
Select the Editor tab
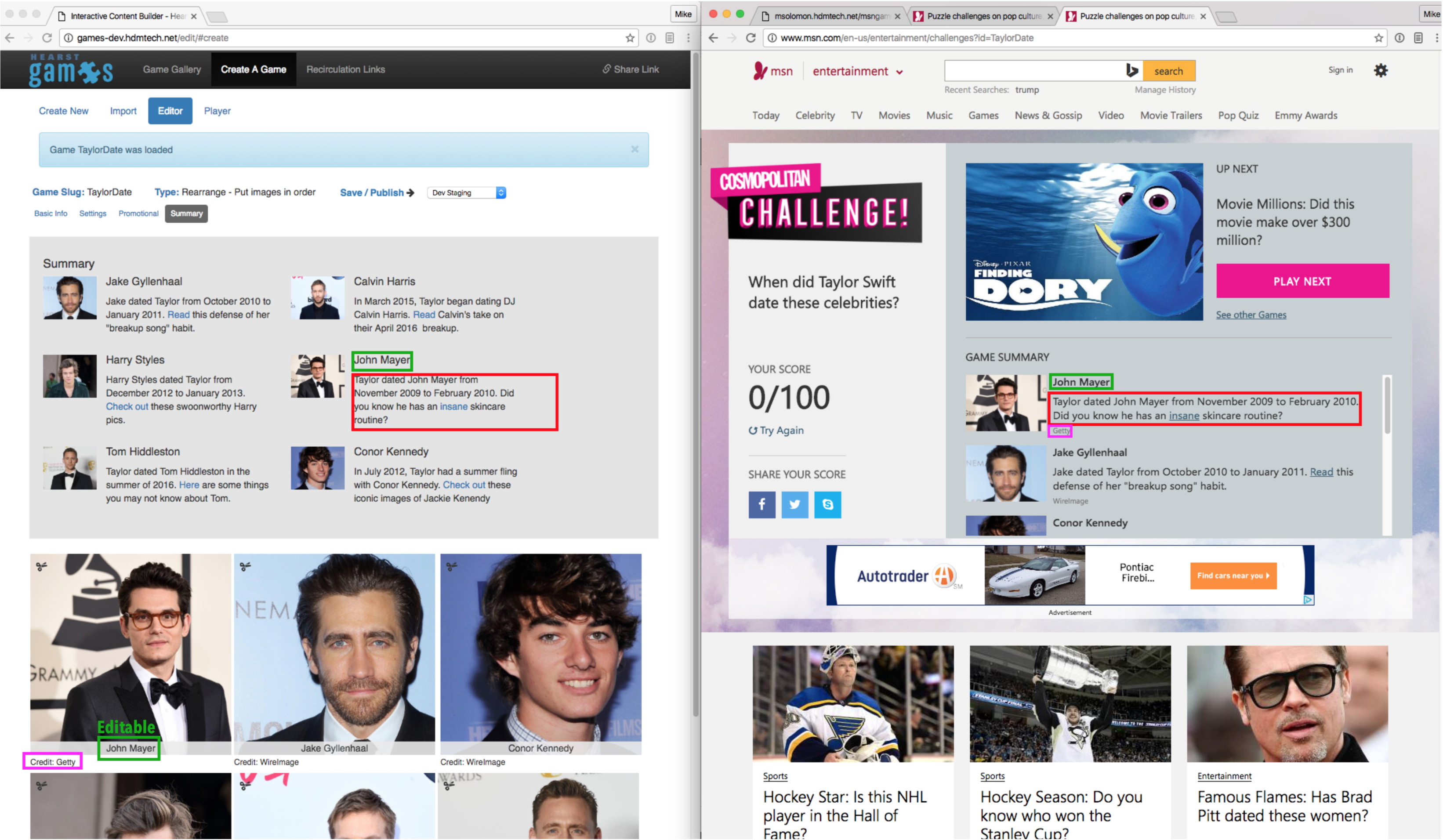pyautogui.click(x=170, y=111)
